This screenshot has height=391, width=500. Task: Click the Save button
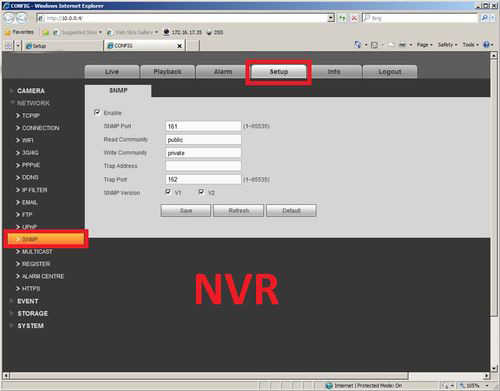pyautogui.click(x=186, y=211)
